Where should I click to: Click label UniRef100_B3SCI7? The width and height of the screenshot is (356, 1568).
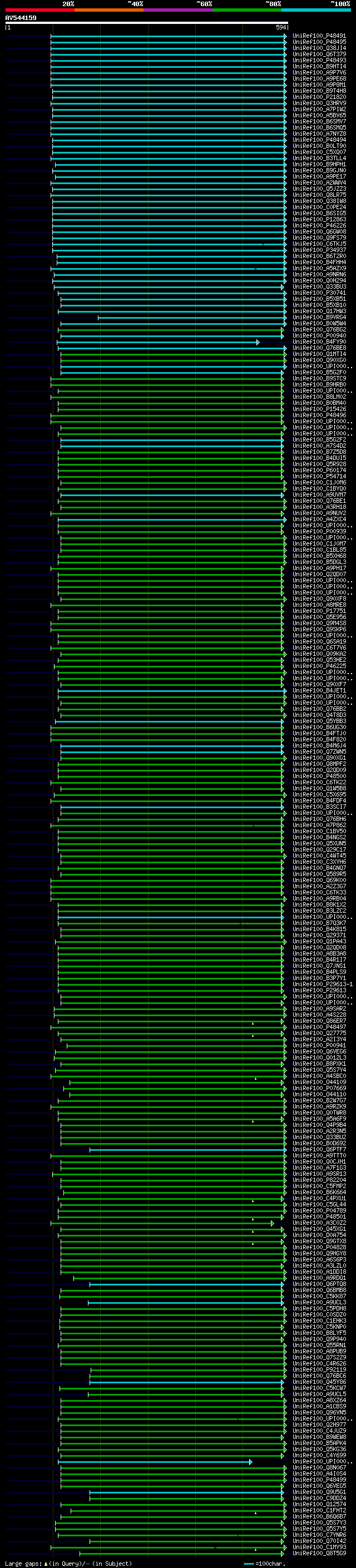(319, 807)
